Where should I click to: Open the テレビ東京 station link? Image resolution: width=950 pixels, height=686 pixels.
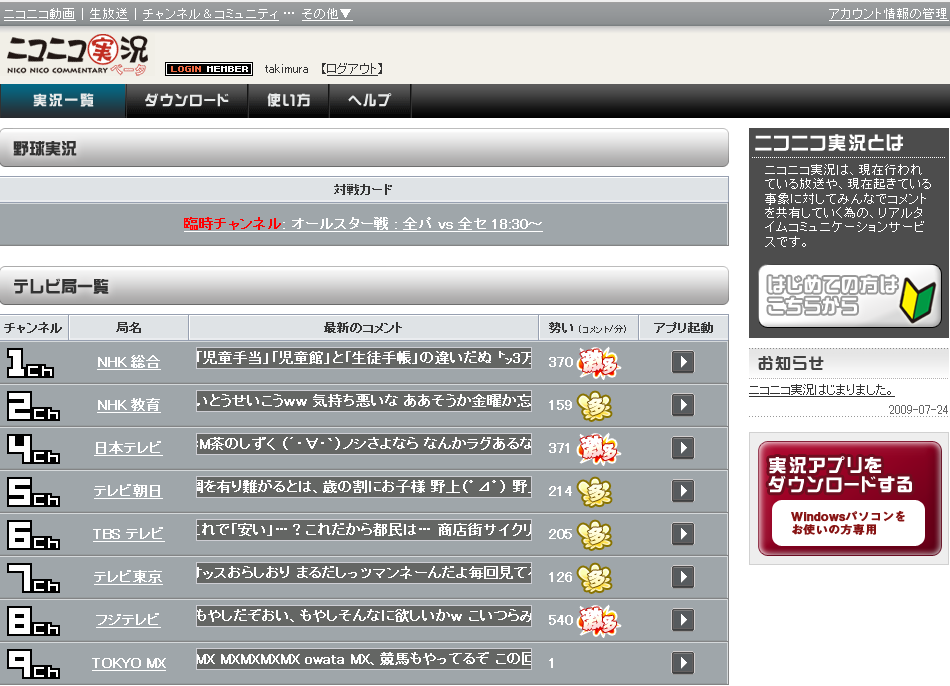click(x=128, y=578)
